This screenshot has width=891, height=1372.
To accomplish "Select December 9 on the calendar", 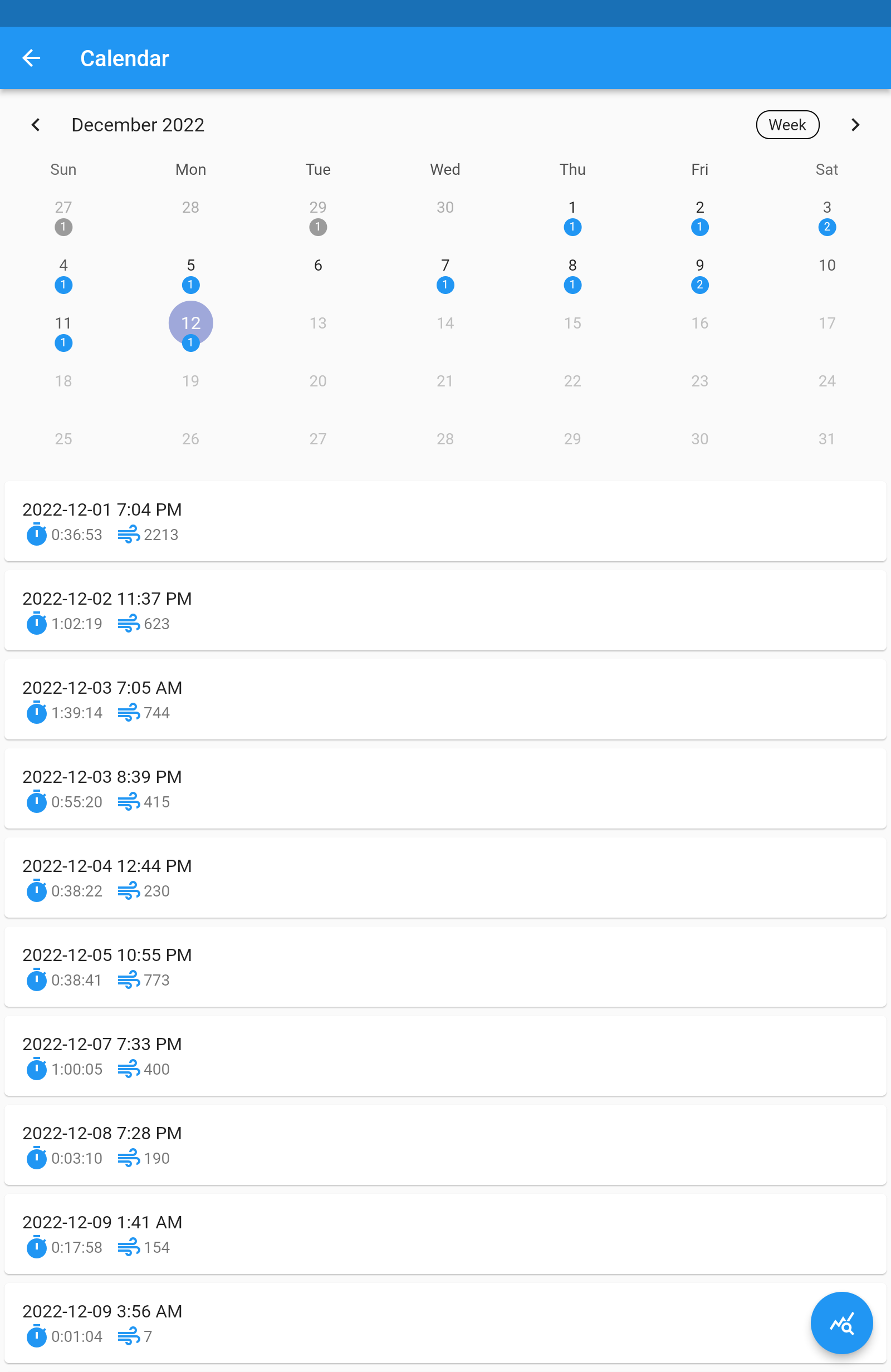I will click(699, 266).
